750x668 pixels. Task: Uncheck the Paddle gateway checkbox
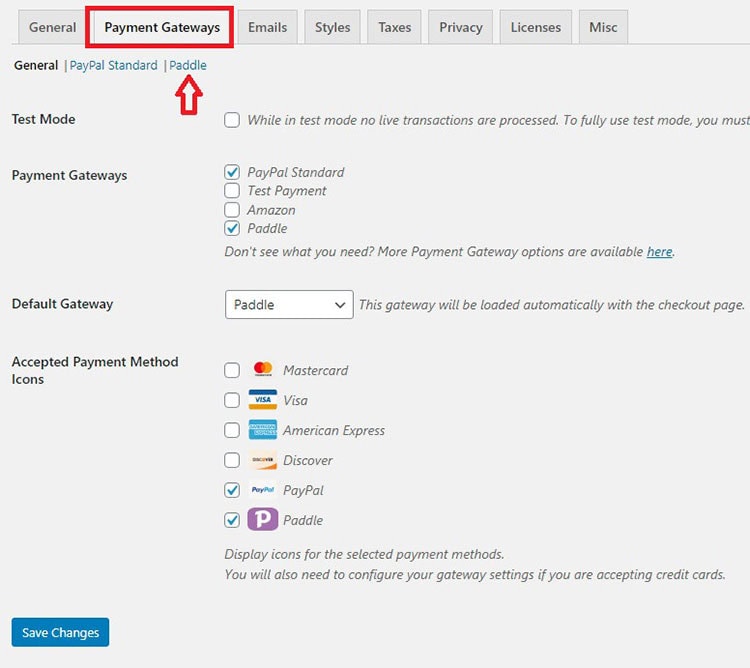(232, 228)
